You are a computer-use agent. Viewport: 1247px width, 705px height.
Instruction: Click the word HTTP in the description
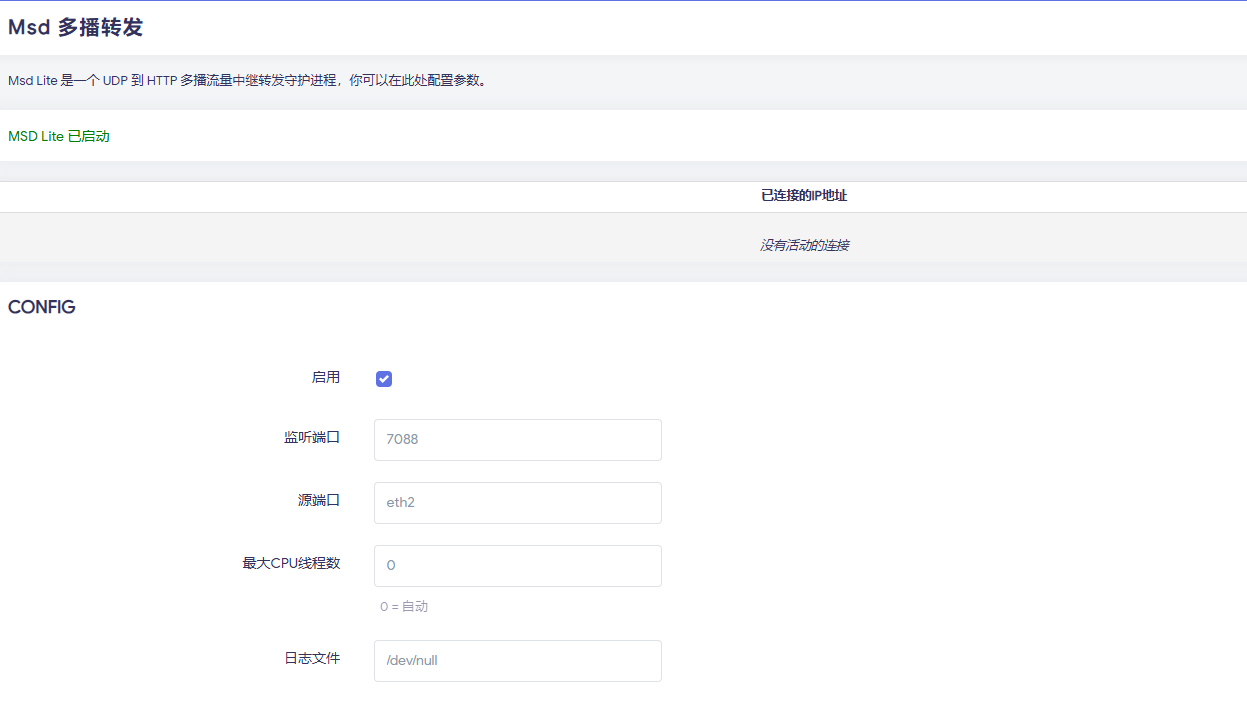(x=161, y=81)
